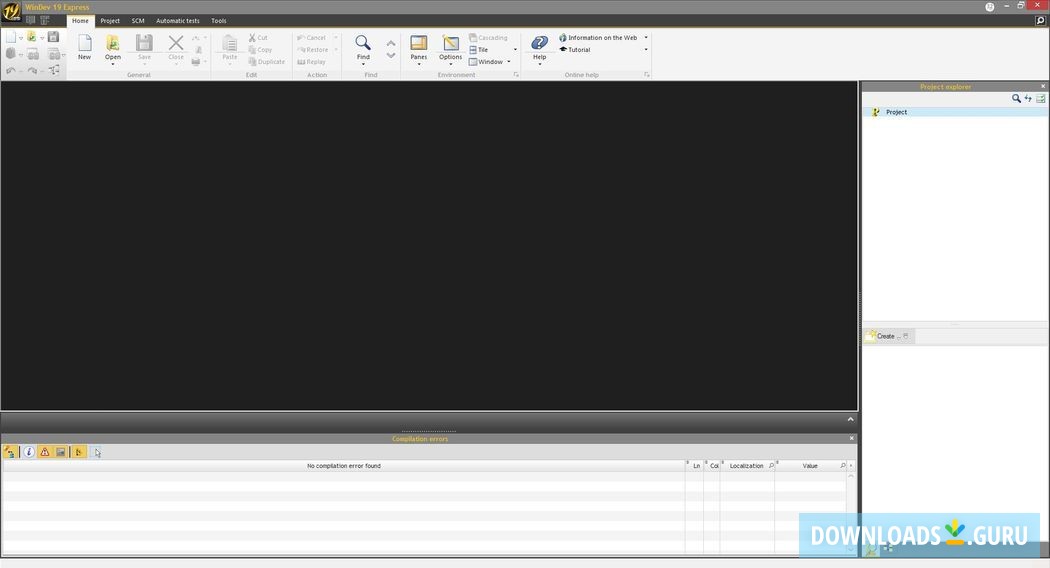Click the quick-access open project icon
Viewport: 1050px width, 568px height.
(31, 37)
